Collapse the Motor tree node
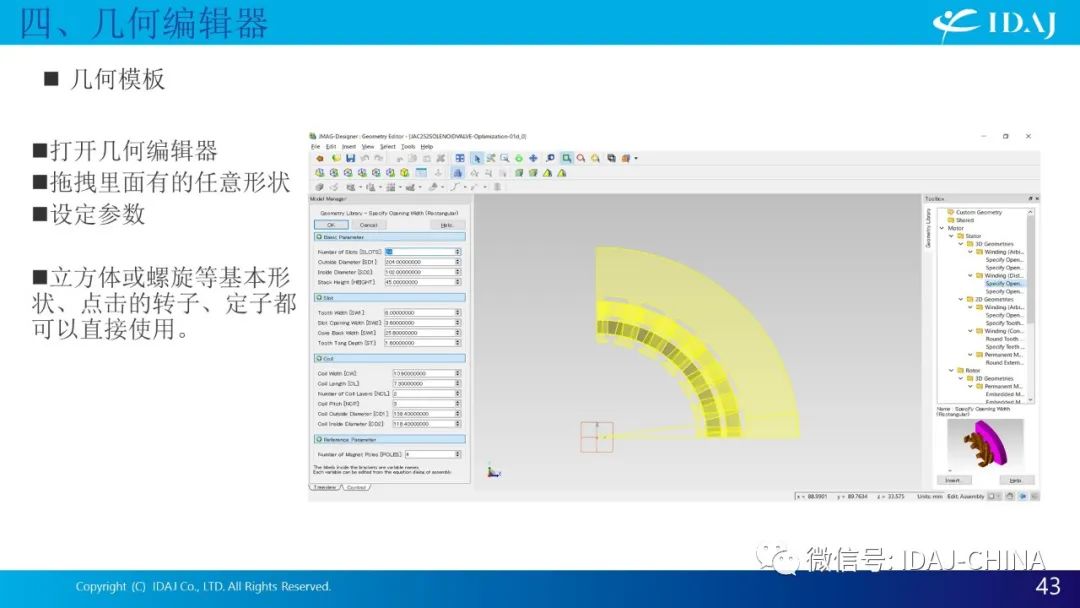 (942, 228)
